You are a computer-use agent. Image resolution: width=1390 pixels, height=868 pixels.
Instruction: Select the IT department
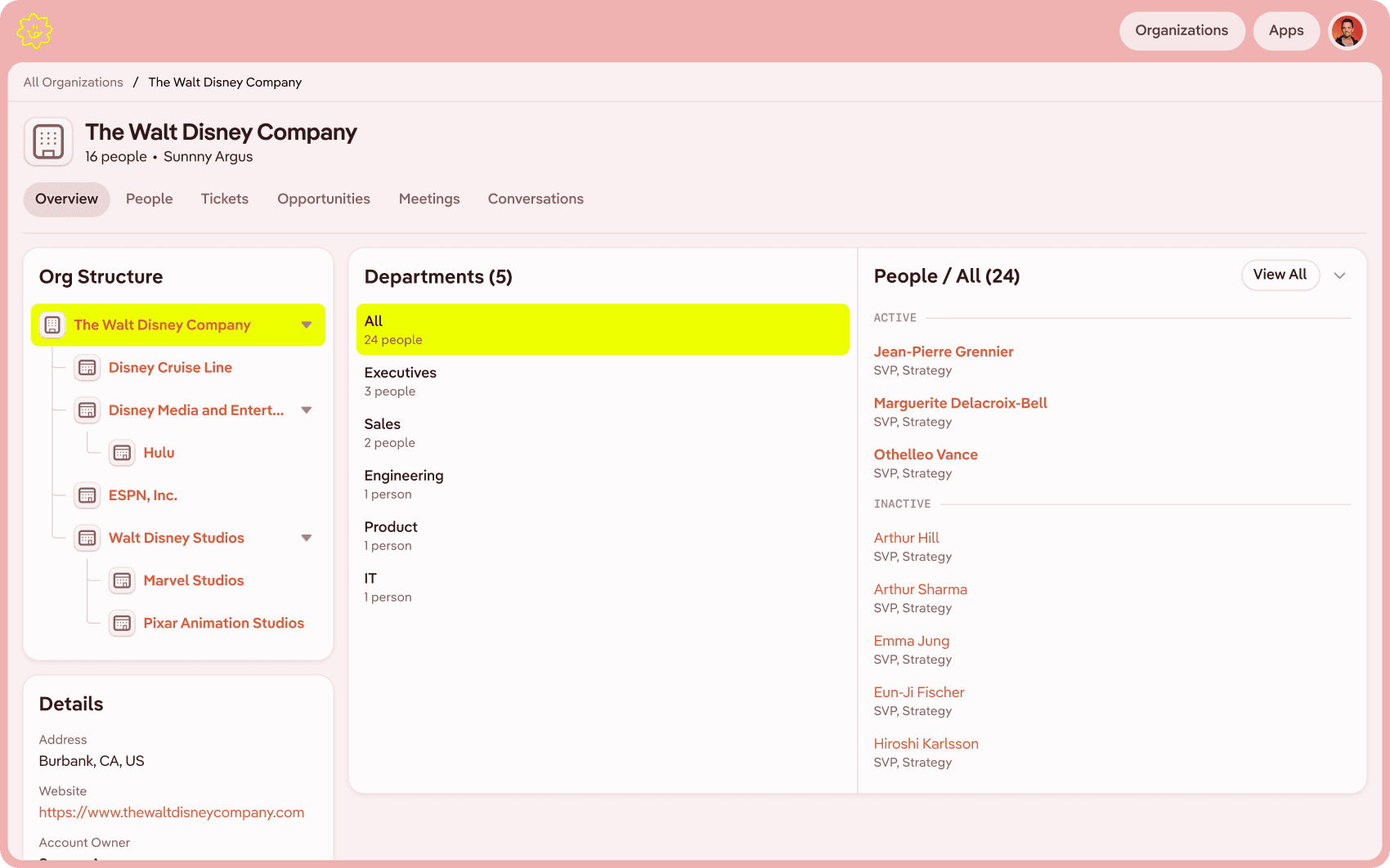603,587
